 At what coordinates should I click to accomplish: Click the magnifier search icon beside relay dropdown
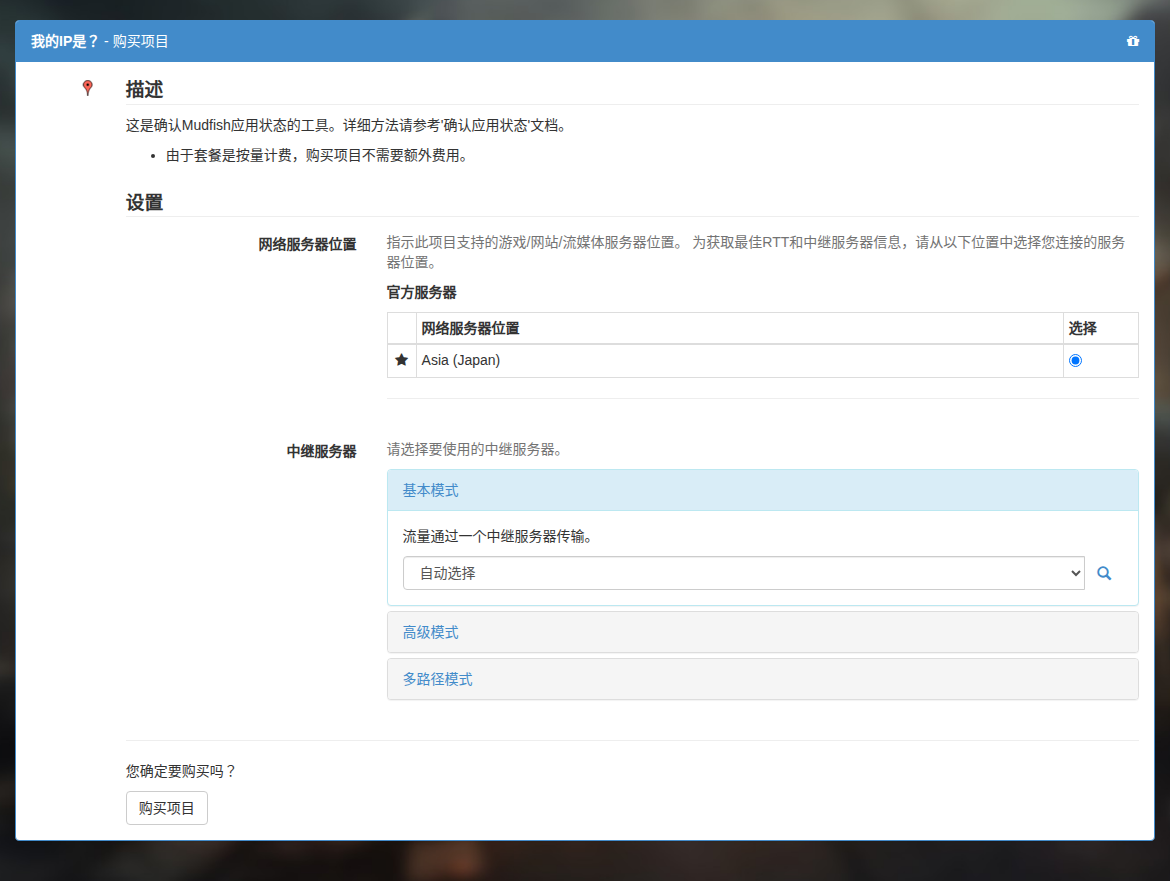coord(1104,573)
